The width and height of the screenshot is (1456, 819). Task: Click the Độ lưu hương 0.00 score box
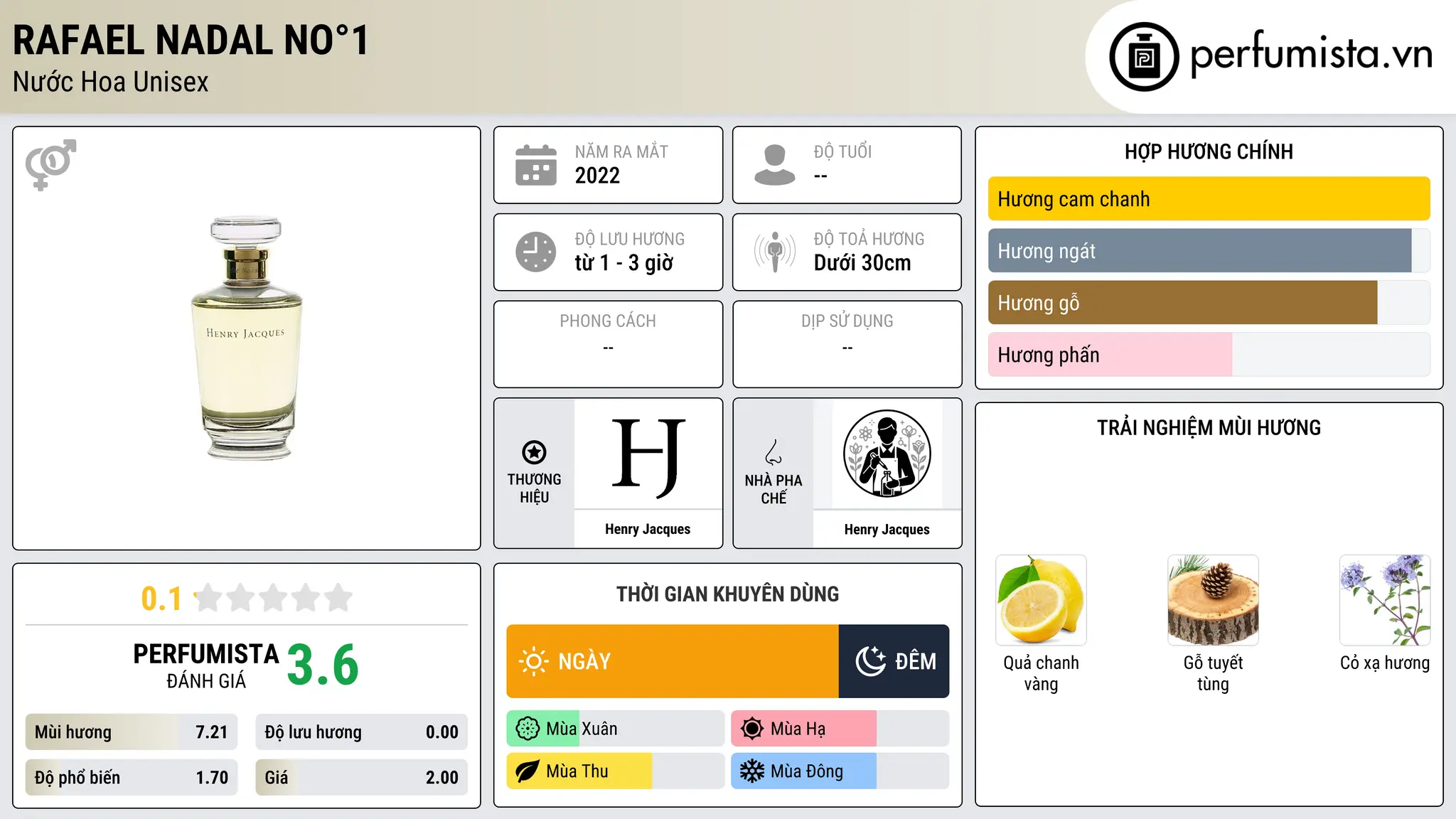click(x=361, y=732)
